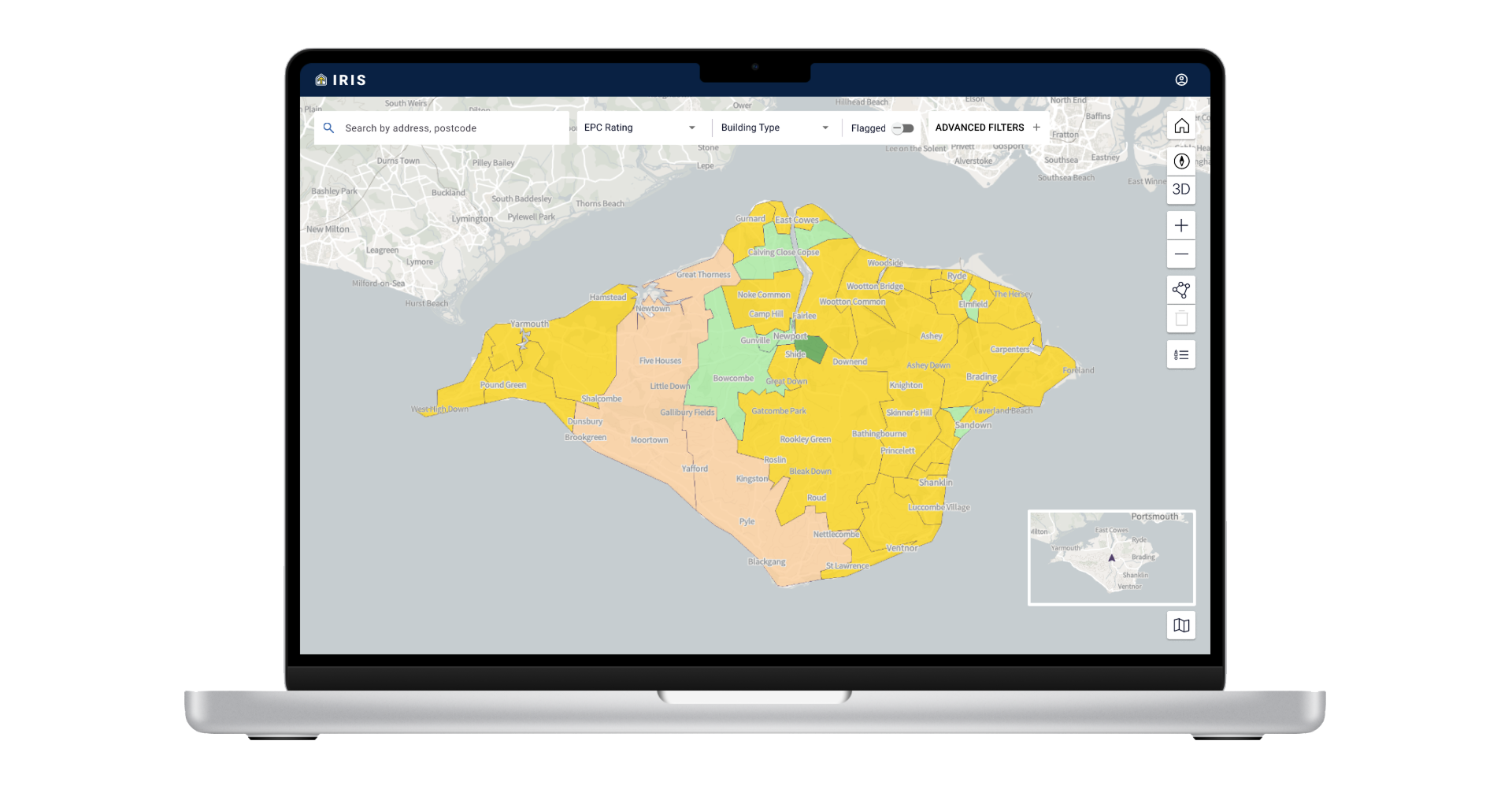Click the Advanced Filters button
The height and width of the screenshot is (789, 1512).
coord(980,128)
